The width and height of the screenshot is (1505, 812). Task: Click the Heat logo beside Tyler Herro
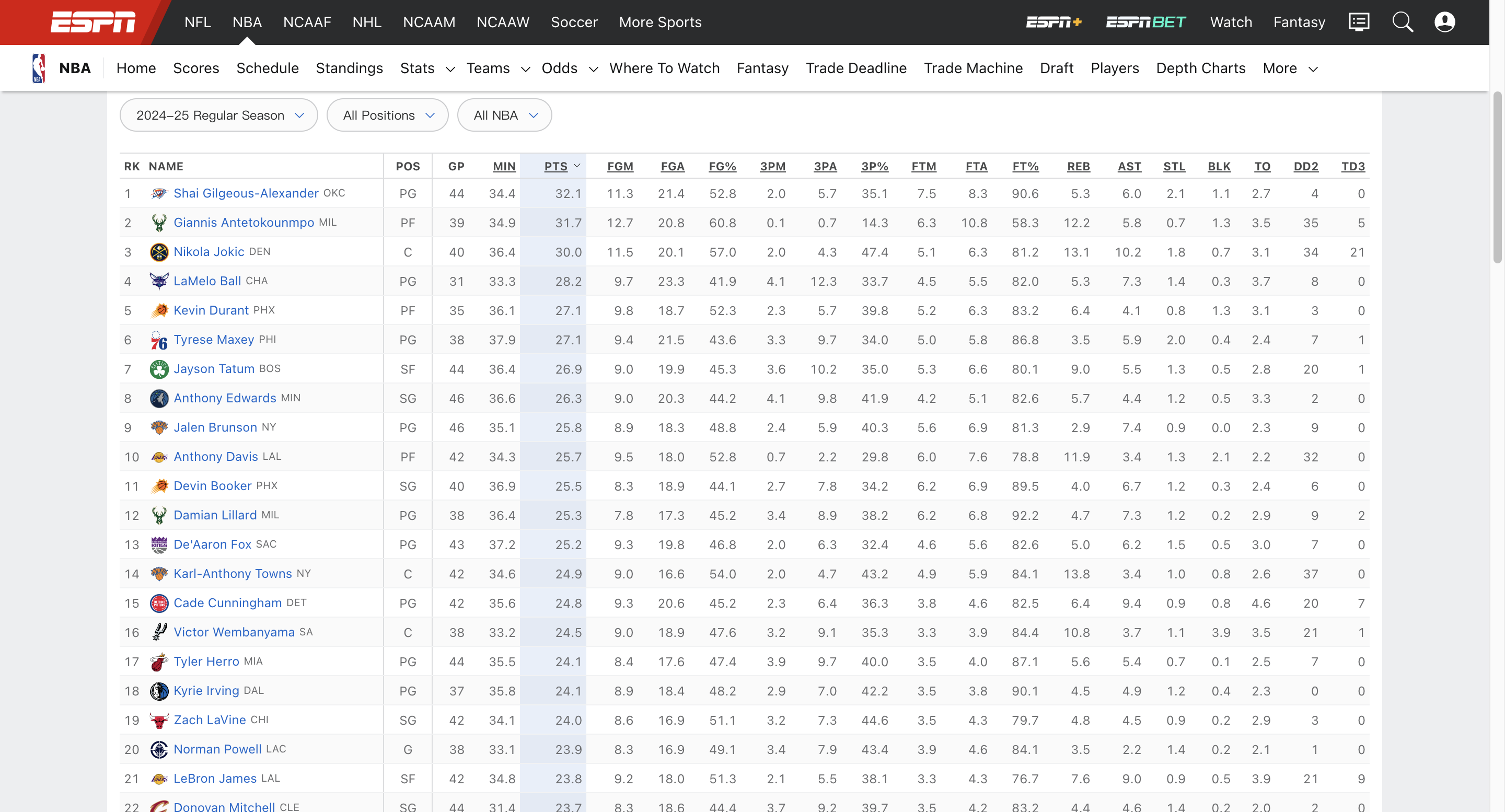(159, 662)
